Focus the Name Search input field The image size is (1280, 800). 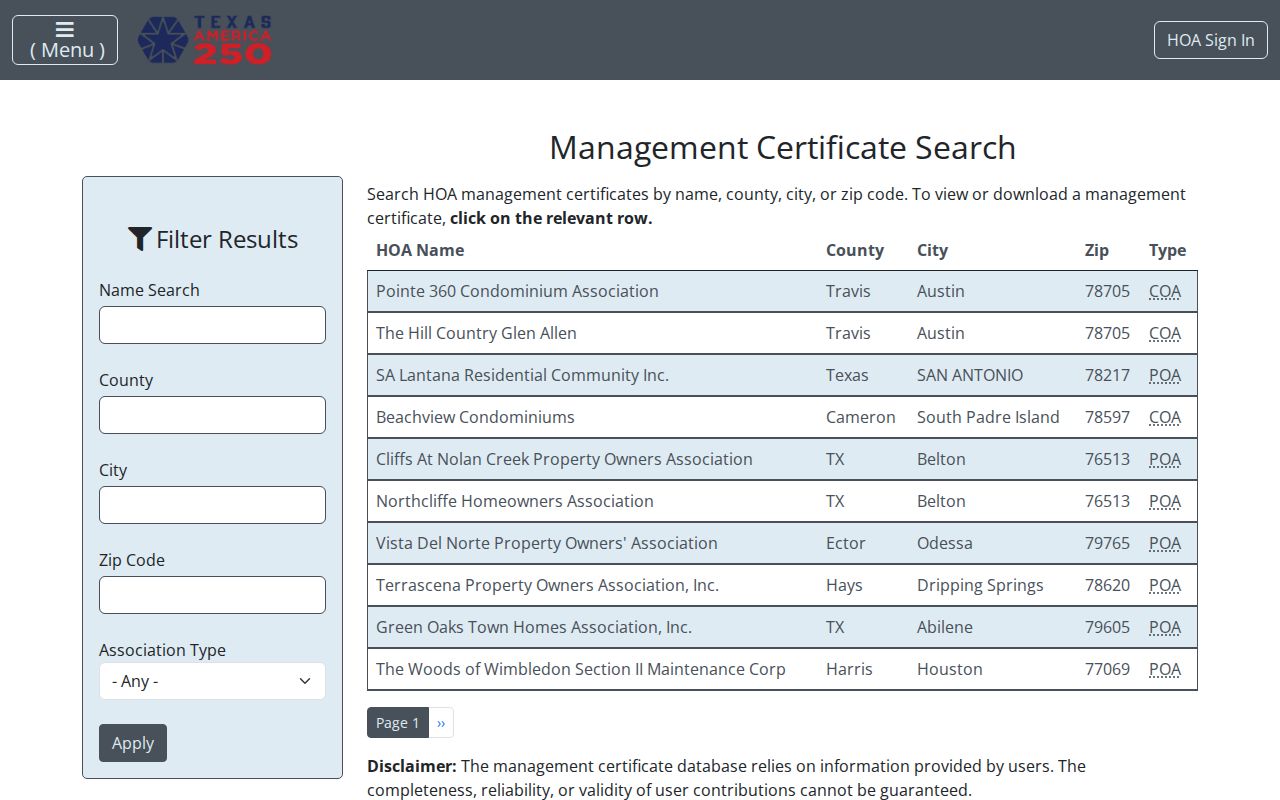(x=212, y=325)
